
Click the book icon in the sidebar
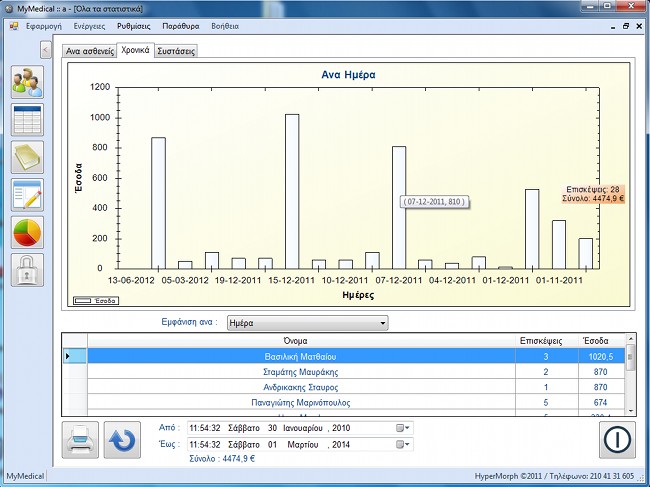(x=28, y=157)
